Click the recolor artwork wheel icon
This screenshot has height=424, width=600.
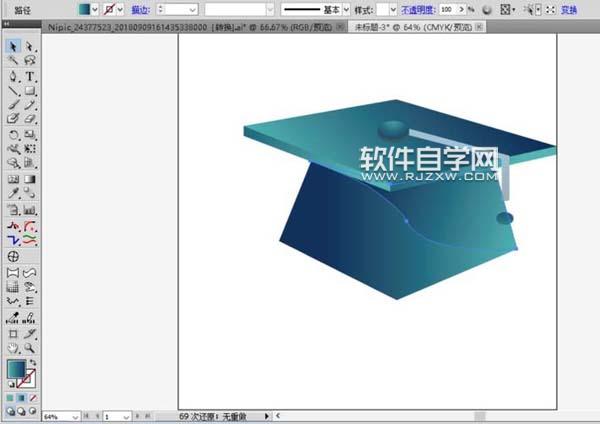coord(487,10)
